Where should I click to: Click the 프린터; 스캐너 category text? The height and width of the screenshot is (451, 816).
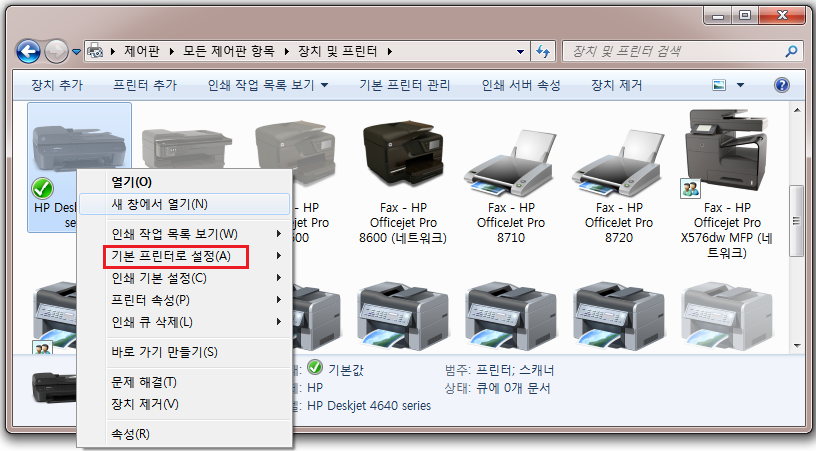tap(515, 370)
